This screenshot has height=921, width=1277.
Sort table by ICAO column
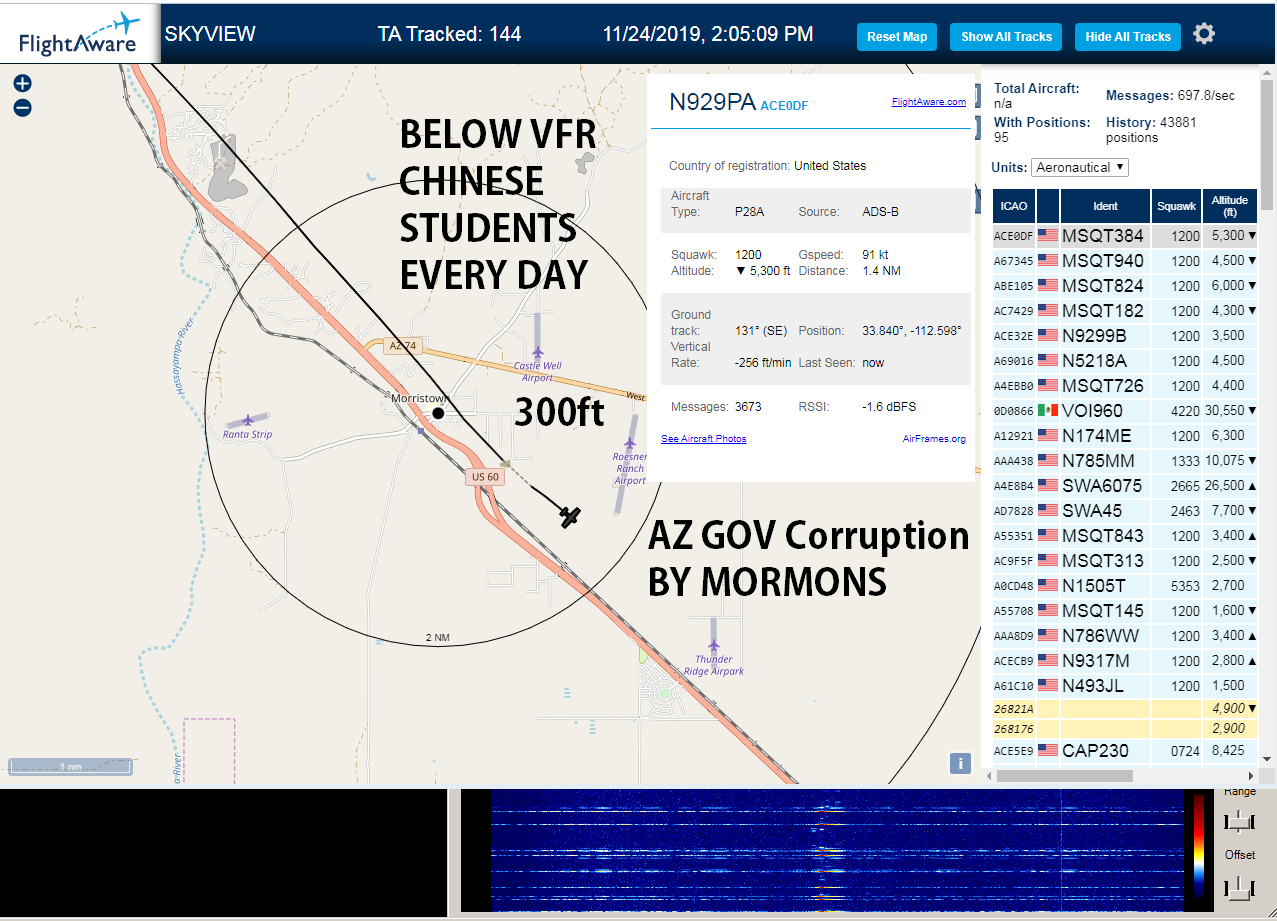pyautogui.click(x=1014, y=206)
